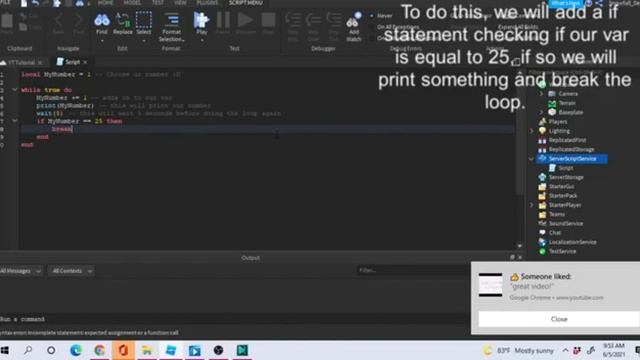Open File Explorer from the taskbar

pos(147,351)
